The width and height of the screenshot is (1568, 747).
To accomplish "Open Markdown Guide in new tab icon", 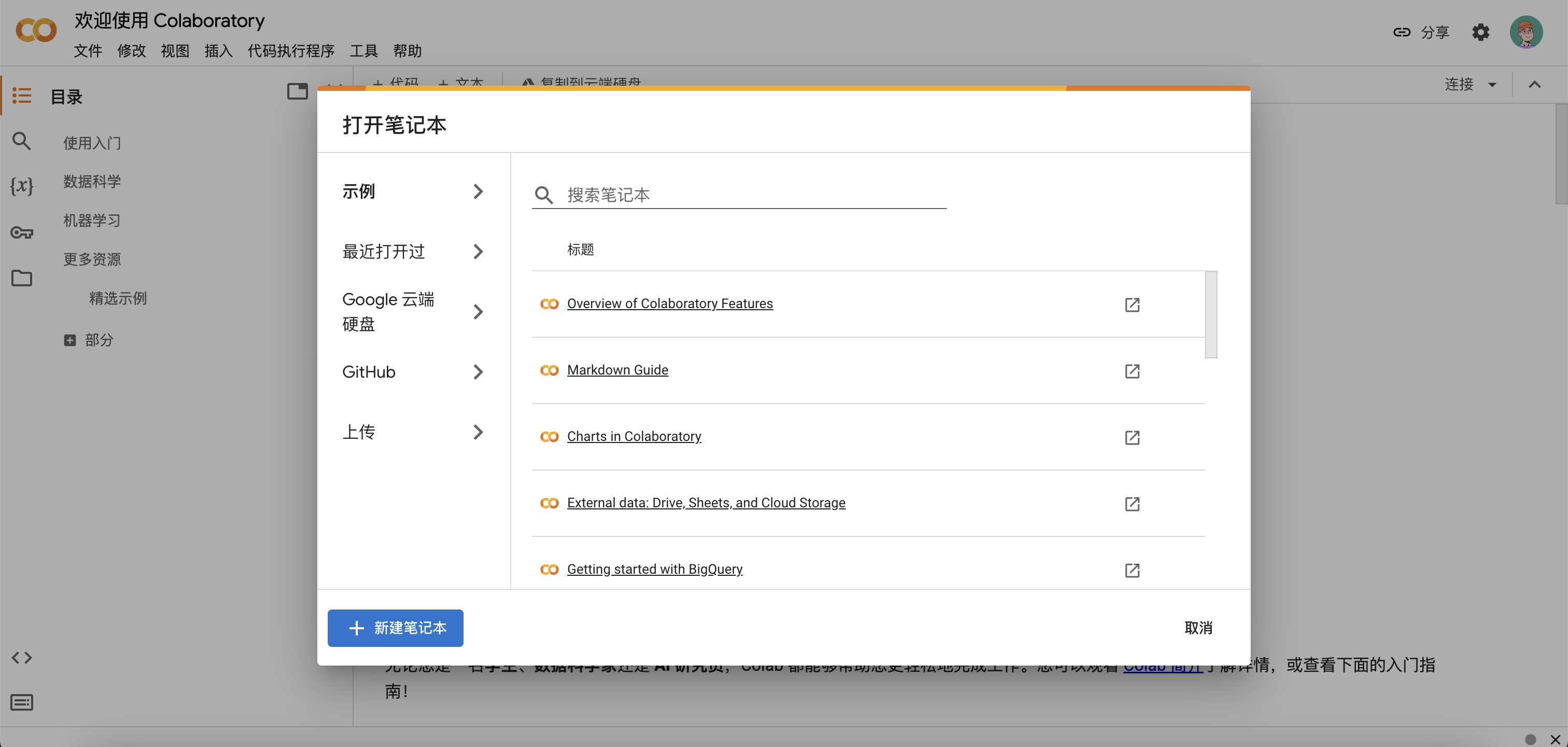I will [x=1131, y=371].
